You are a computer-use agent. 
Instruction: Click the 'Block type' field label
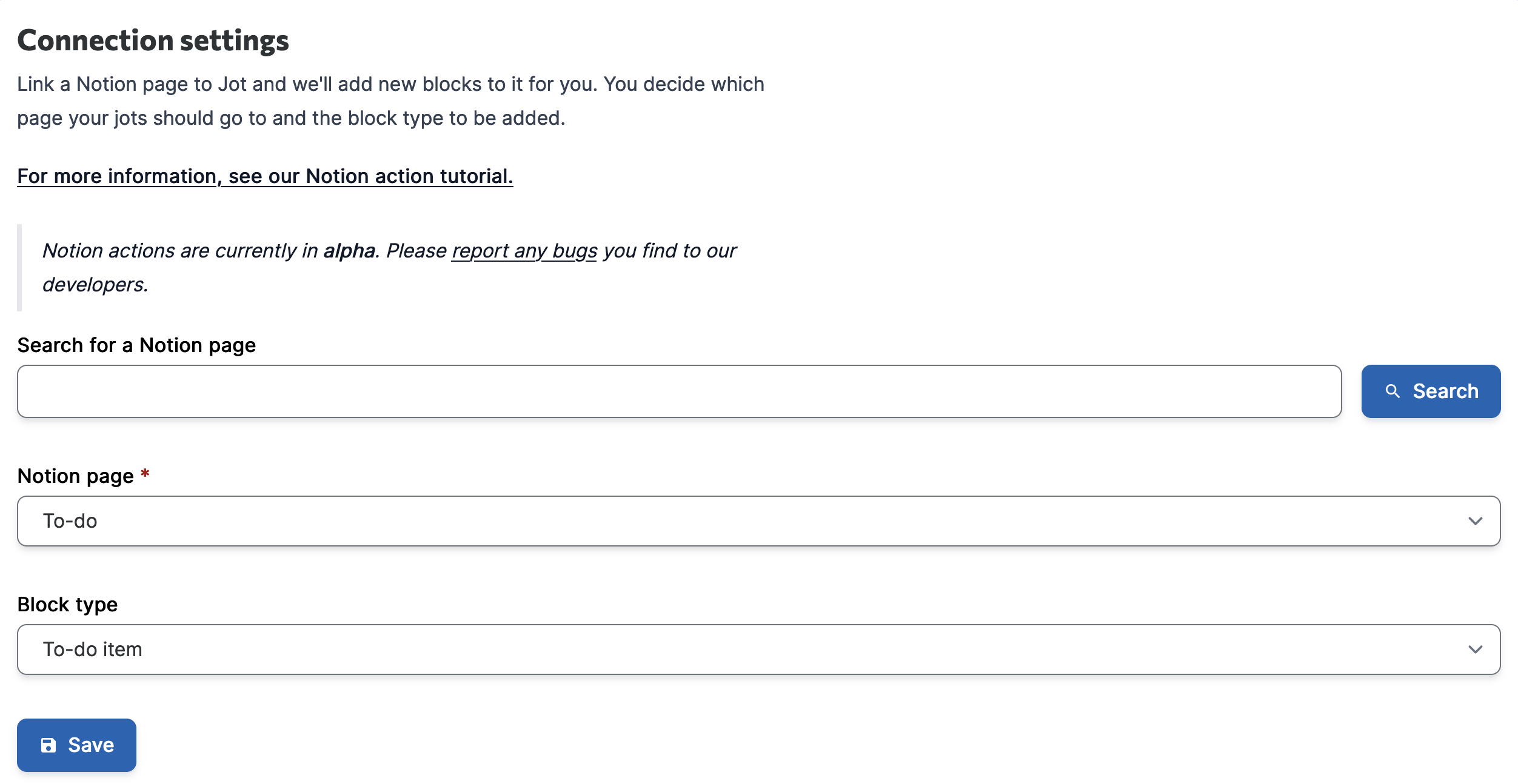click(67, 605)
